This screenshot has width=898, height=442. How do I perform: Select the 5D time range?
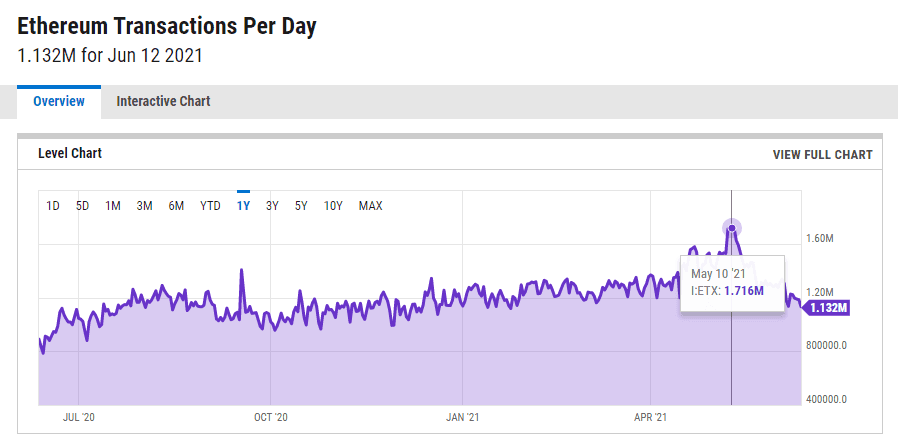(x=82, y=206)
